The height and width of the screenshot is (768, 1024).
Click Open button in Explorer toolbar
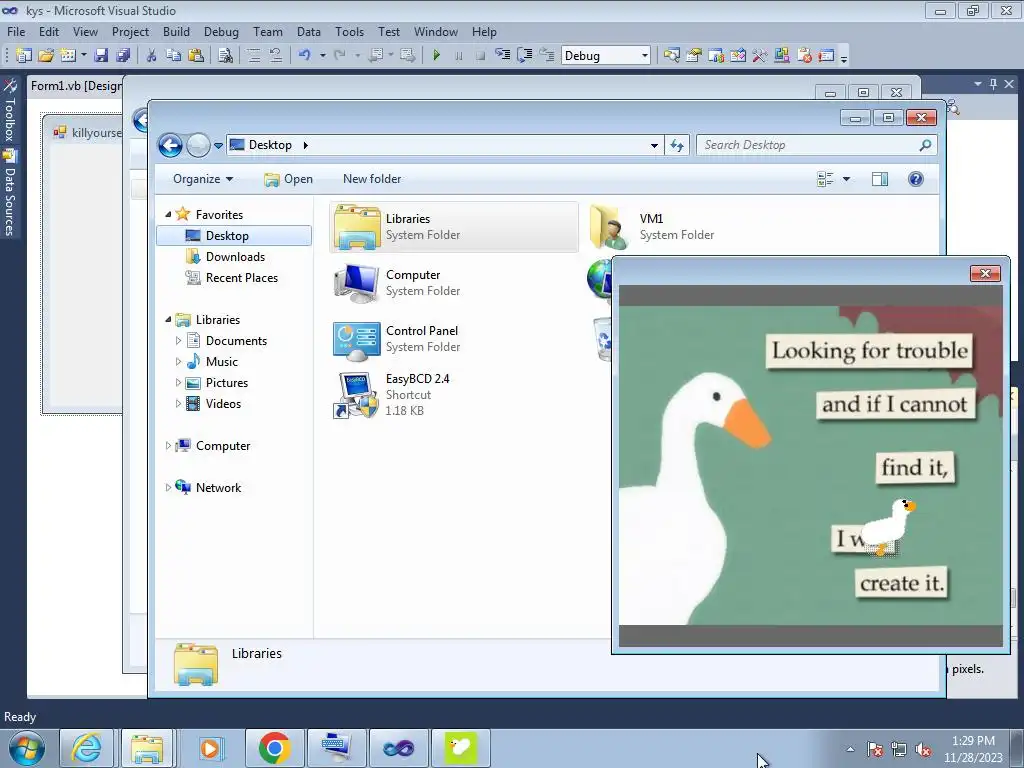[x=289, y=179]
